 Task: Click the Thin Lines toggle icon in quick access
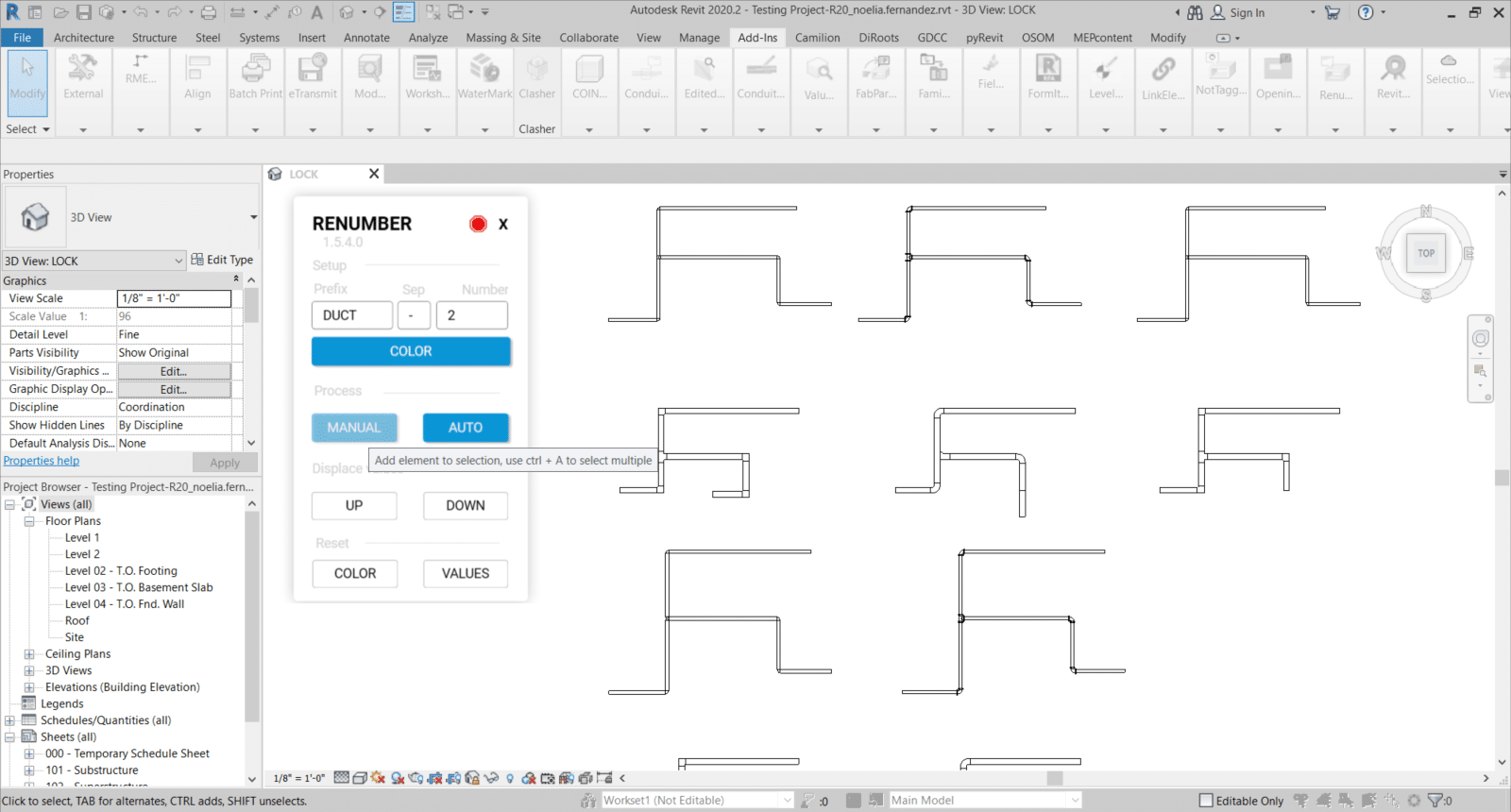pyautogui.click(x=404, y=12)
